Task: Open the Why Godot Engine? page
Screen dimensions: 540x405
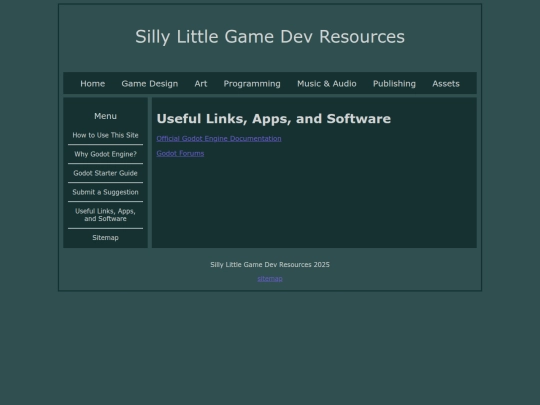Action: click(105, 154)
